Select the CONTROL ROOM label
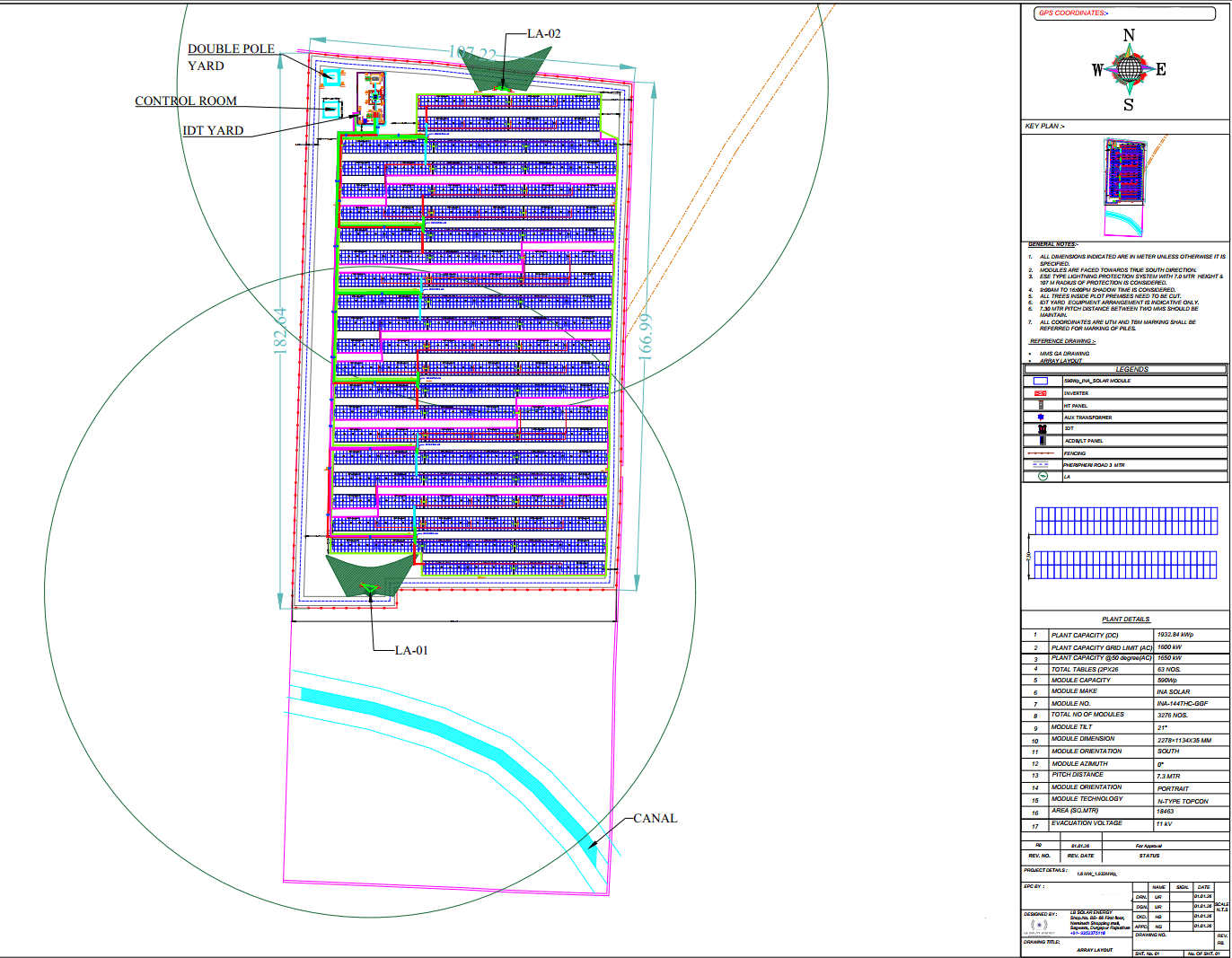The width and height of the screenshot is (1232, 958). point(186,101)
